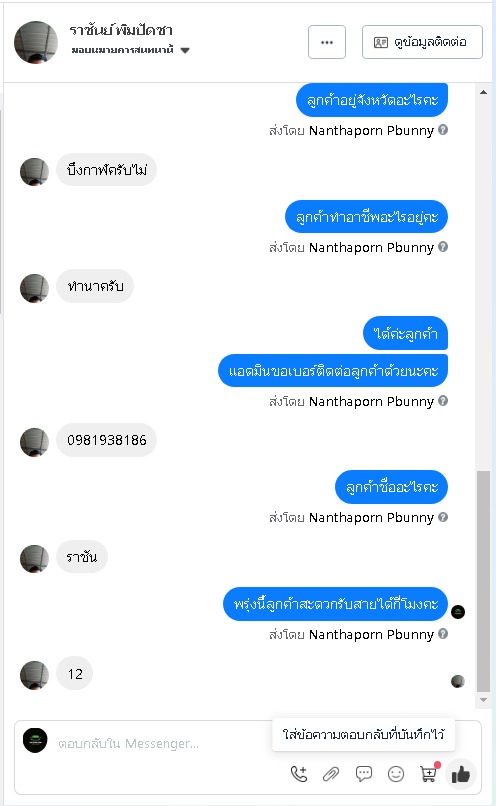Click customer name in the chat header

pyautogui.click(x=121, y=30)
